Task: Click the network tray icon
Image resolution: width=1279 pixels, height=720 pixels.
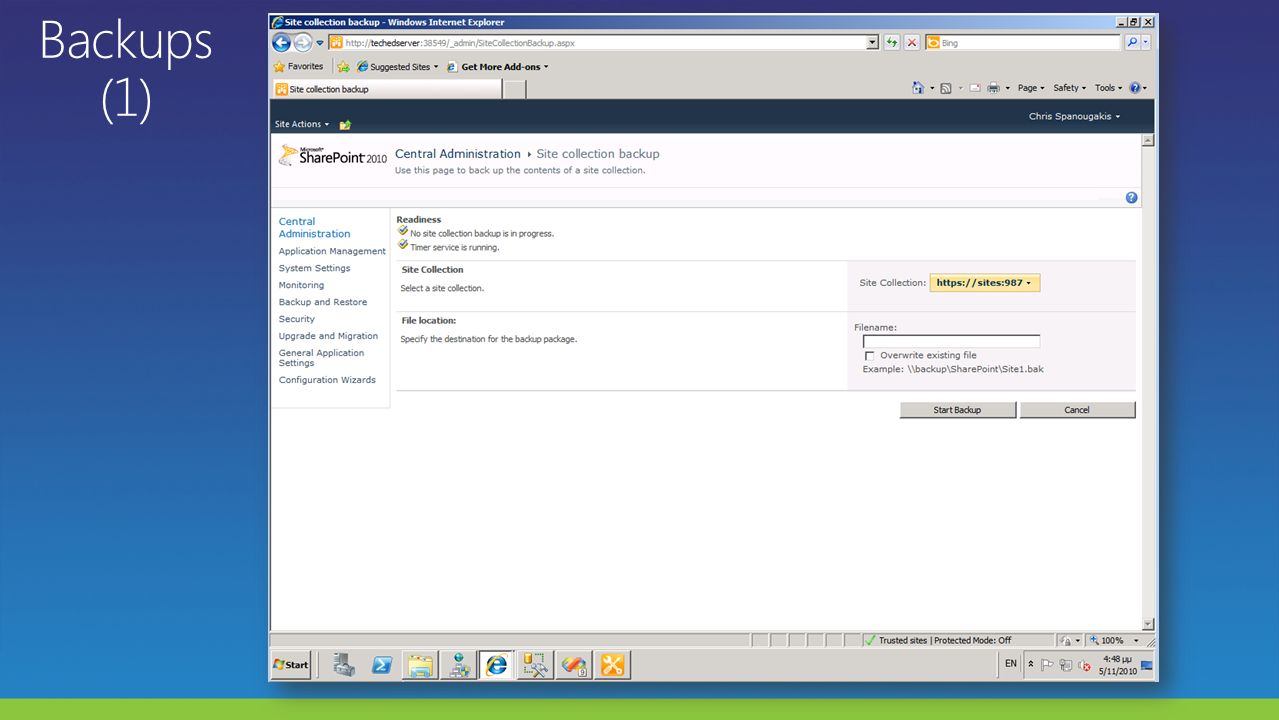Action: [x=1065, y=665]
